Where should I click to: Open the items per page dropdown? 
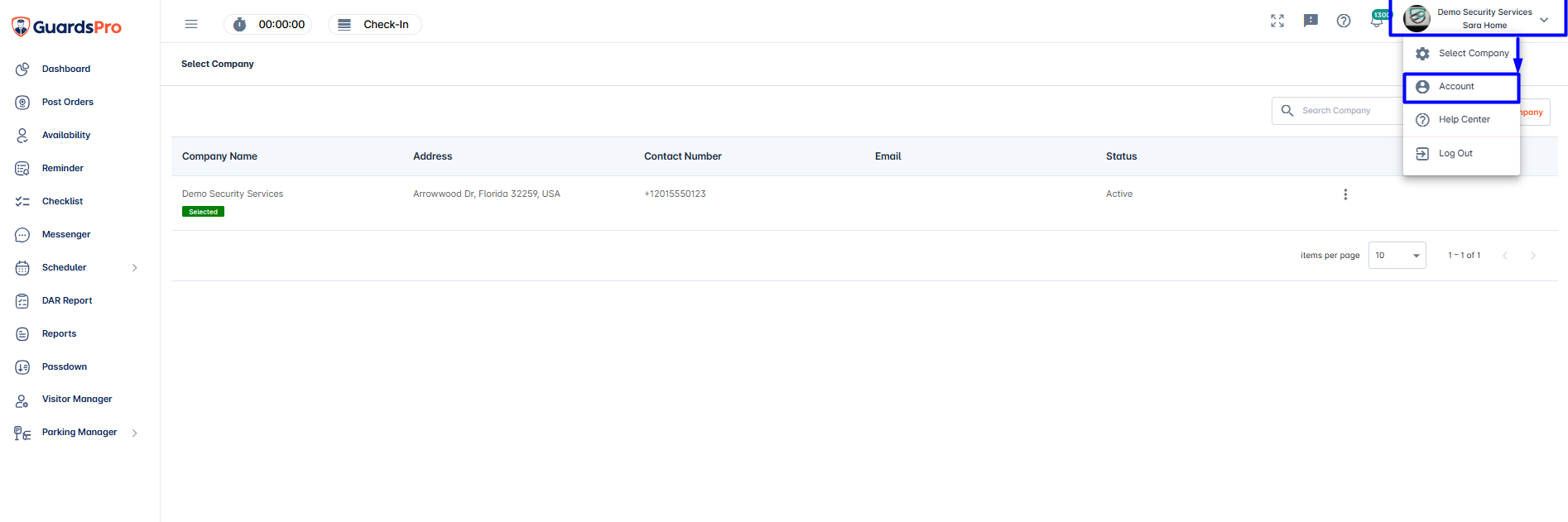1397,255
